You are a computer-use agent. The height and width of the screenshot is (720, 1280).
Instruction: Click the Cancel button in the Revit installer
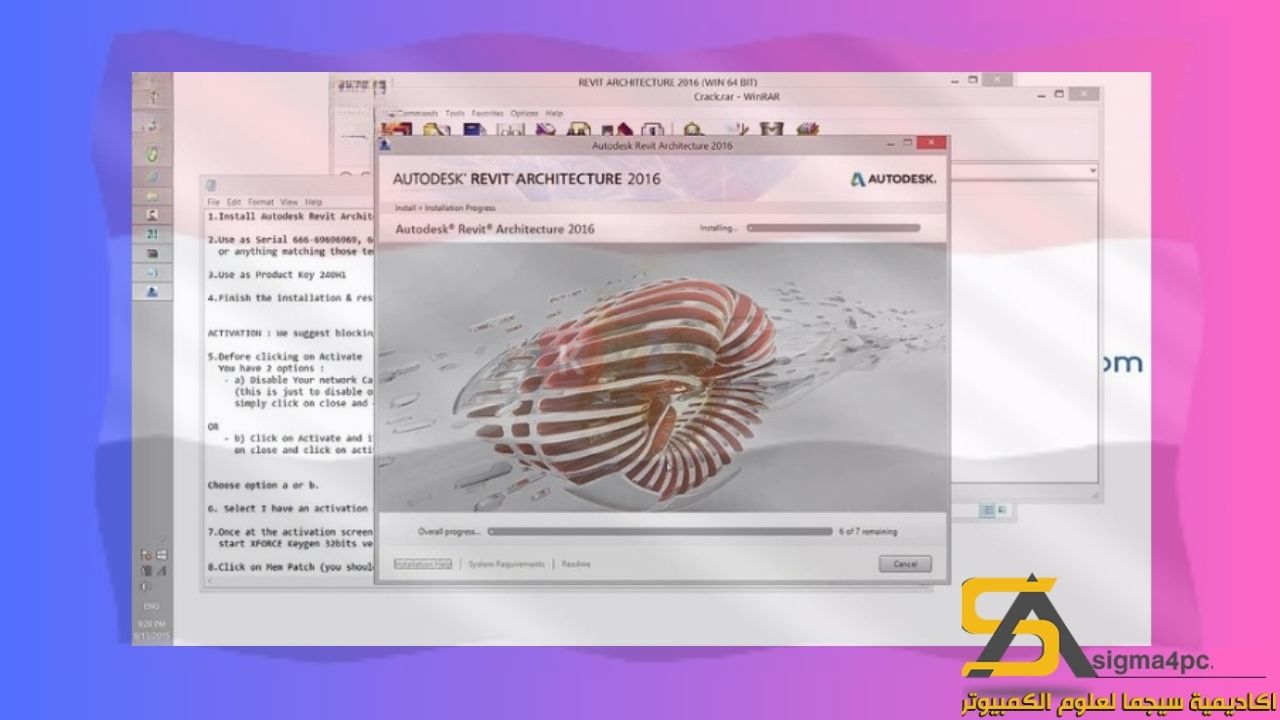point(905,564)
